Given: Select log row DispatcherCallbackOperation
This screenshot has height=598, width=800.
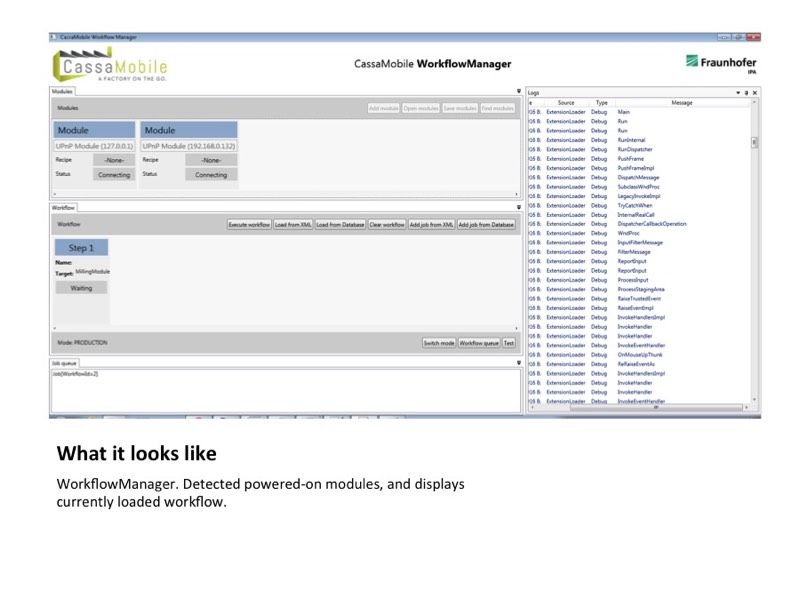Looking at the screenshot, I should coord(639,224).
